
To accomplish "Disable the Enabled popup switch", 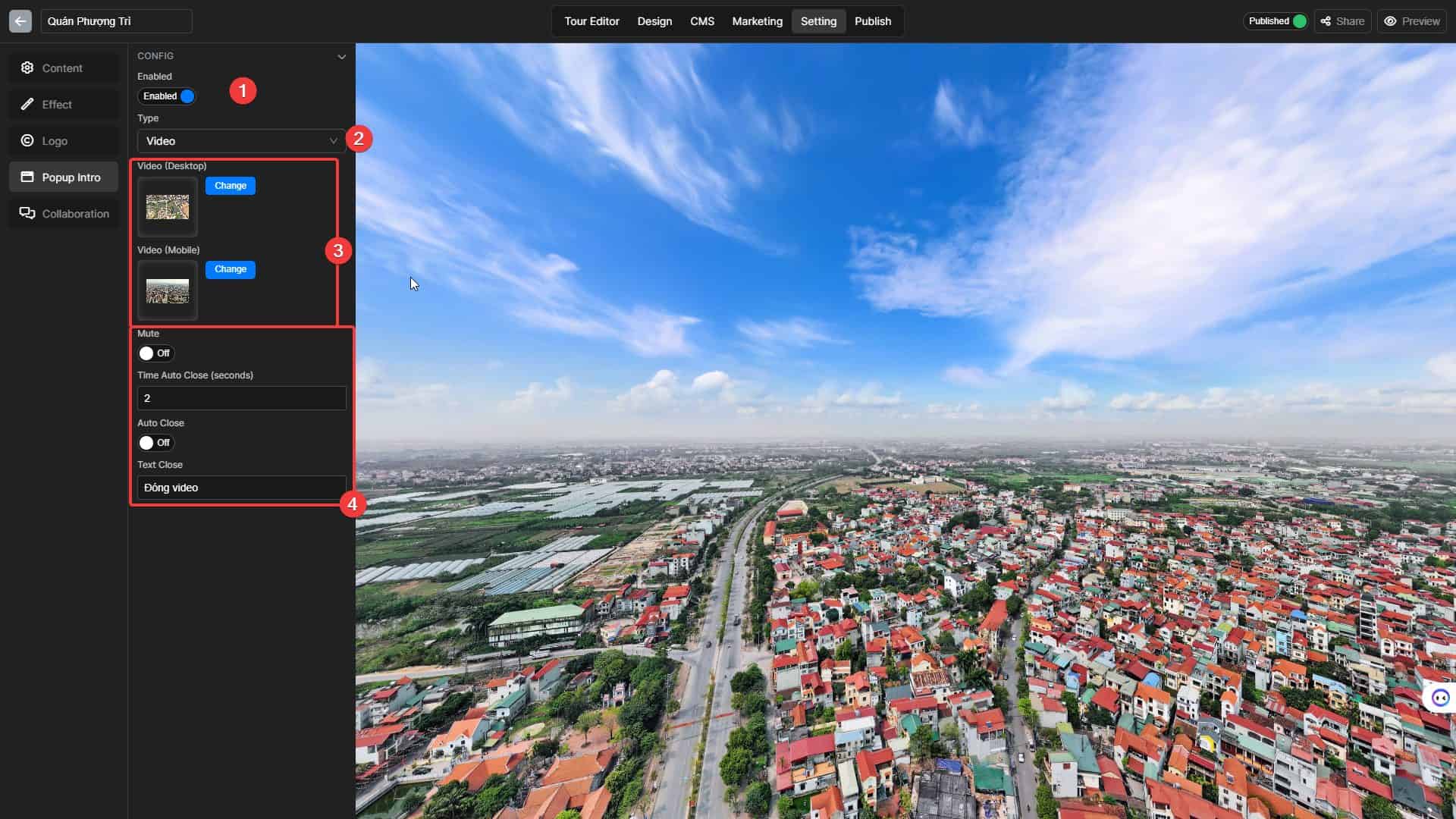I will [167, 96].
